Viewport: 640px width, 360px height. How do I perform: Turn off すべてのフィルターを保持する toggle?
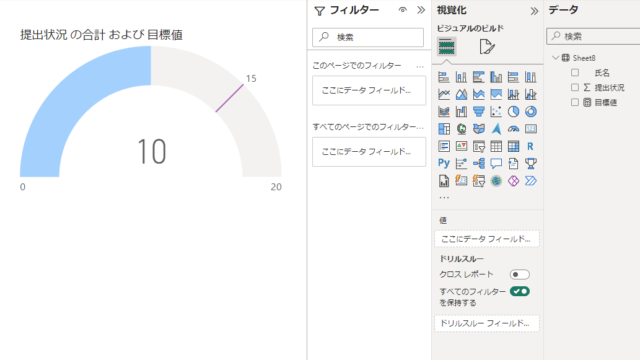click(x=520, y=291)
